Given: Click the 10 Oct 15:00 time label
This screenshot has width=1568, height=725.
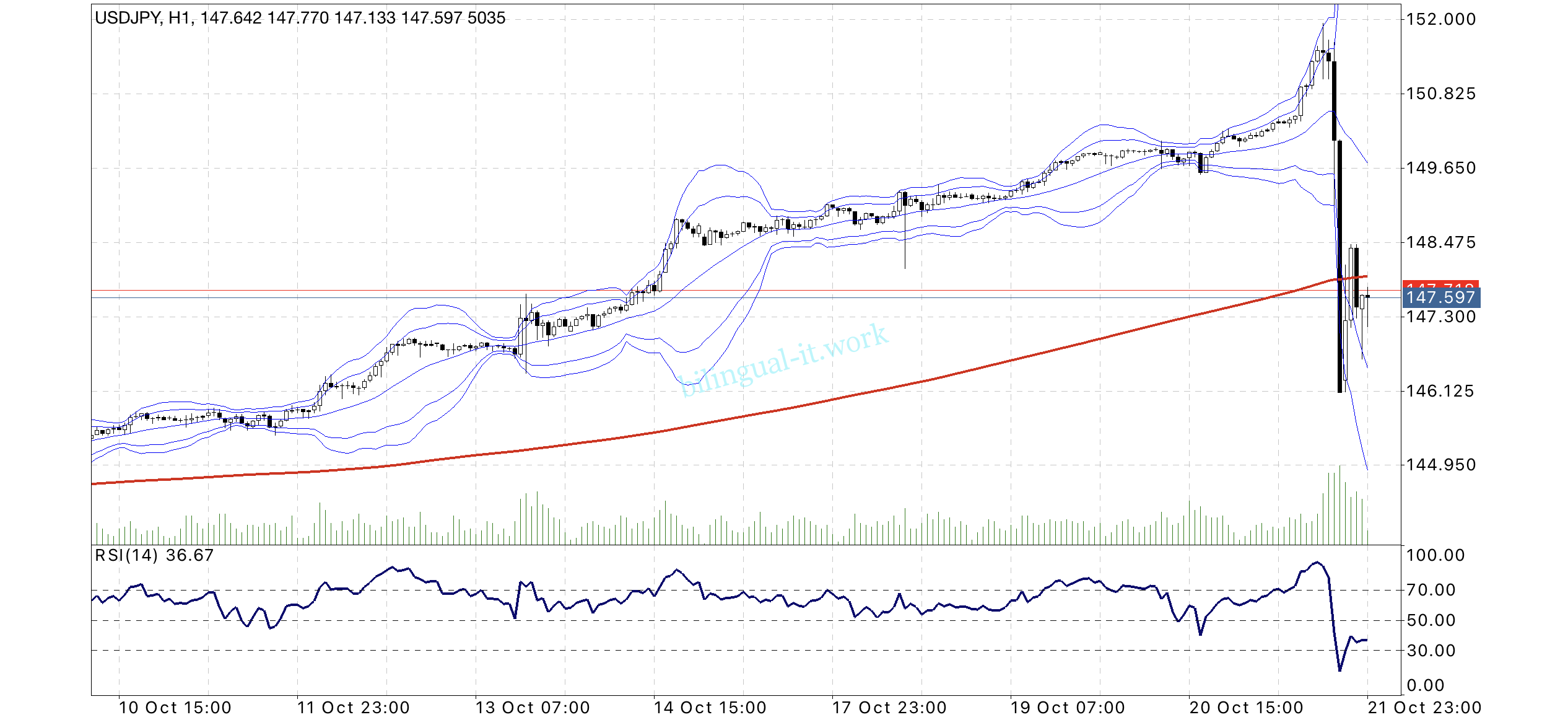Looking at the screenshot, I should pos(175,708).
